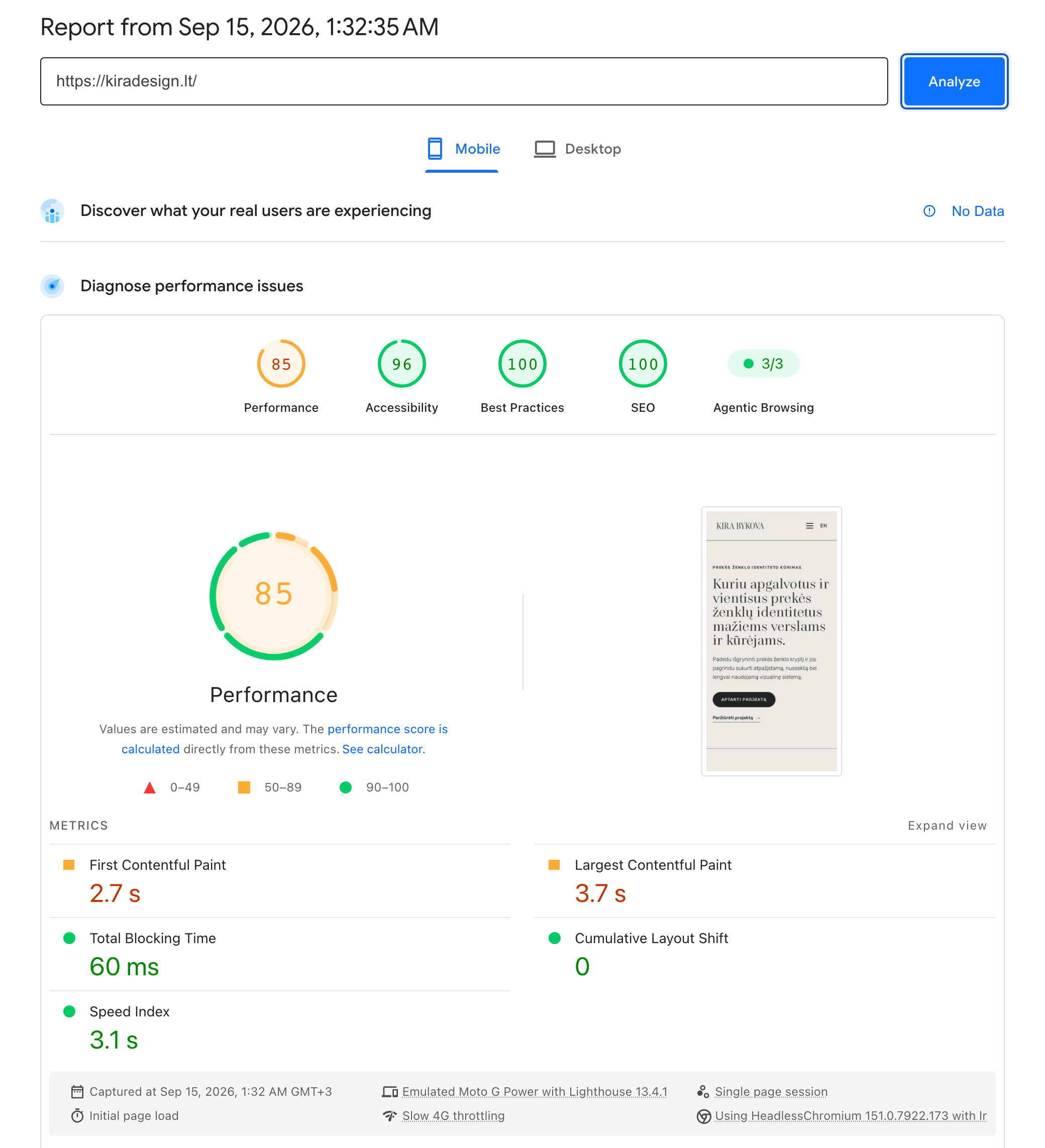
Task: Click the URL input field with kiradesign.lt
Action: (x=464, y=81)
